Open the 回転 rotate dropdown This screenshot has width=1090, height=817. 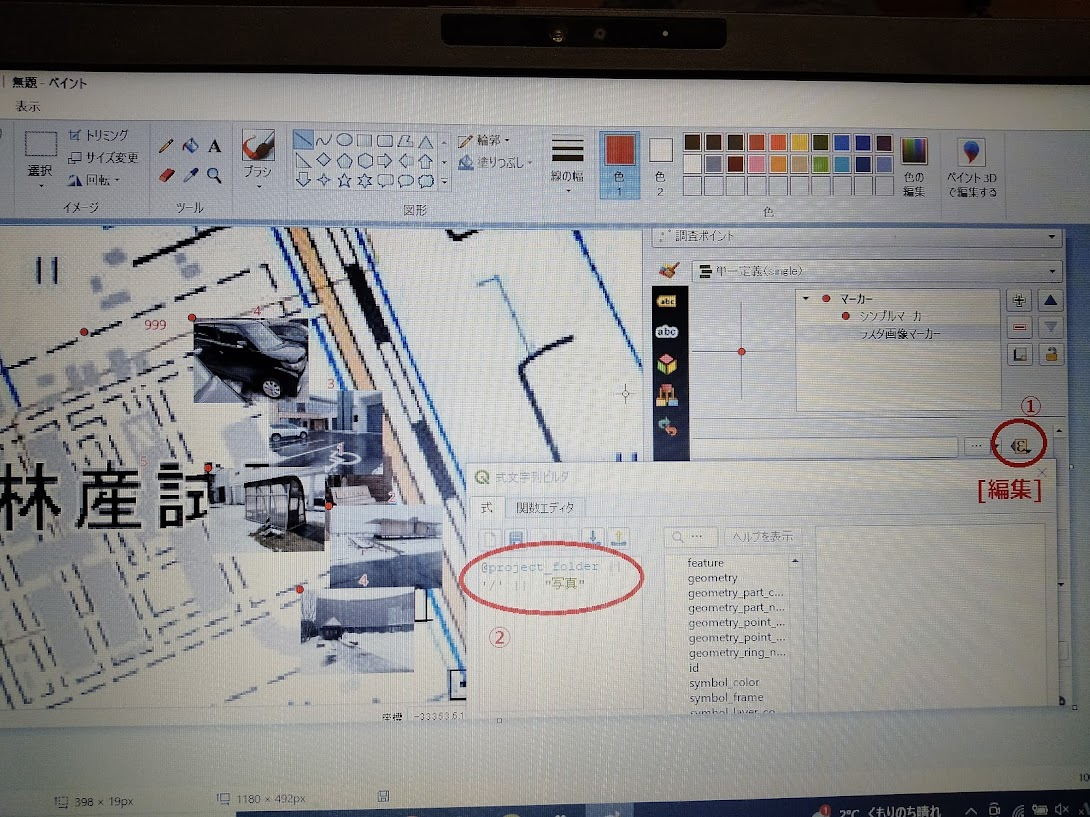pos(95,181)
